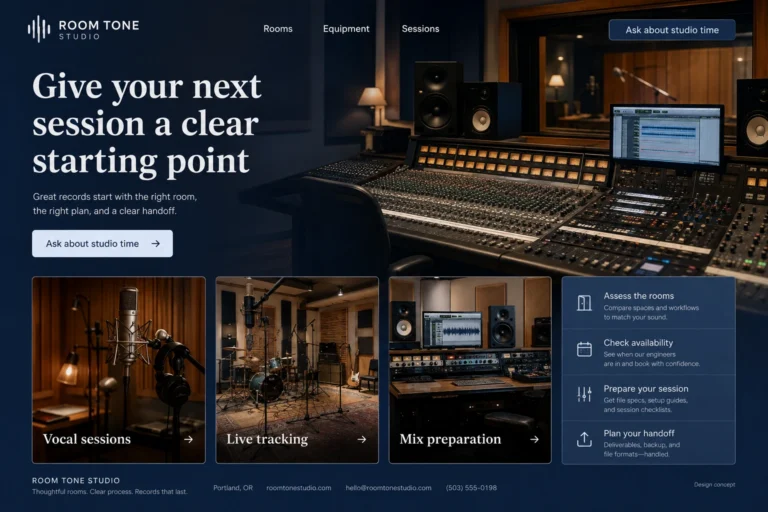Click 'Compare spaces and workflows' description text

click(651, 308)
